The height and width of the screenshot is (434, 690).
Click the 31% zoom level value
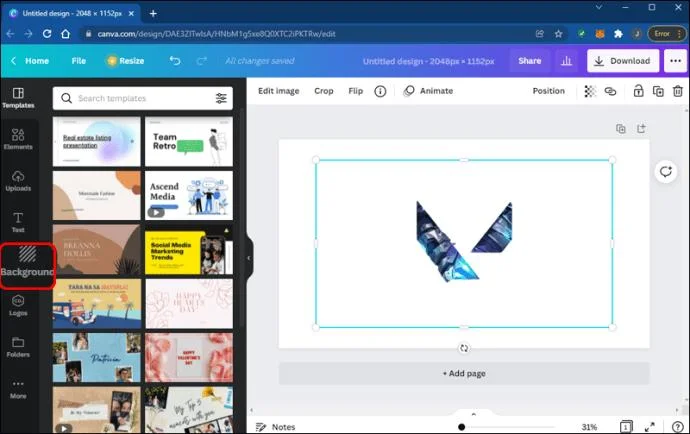[x=589, y=427]
